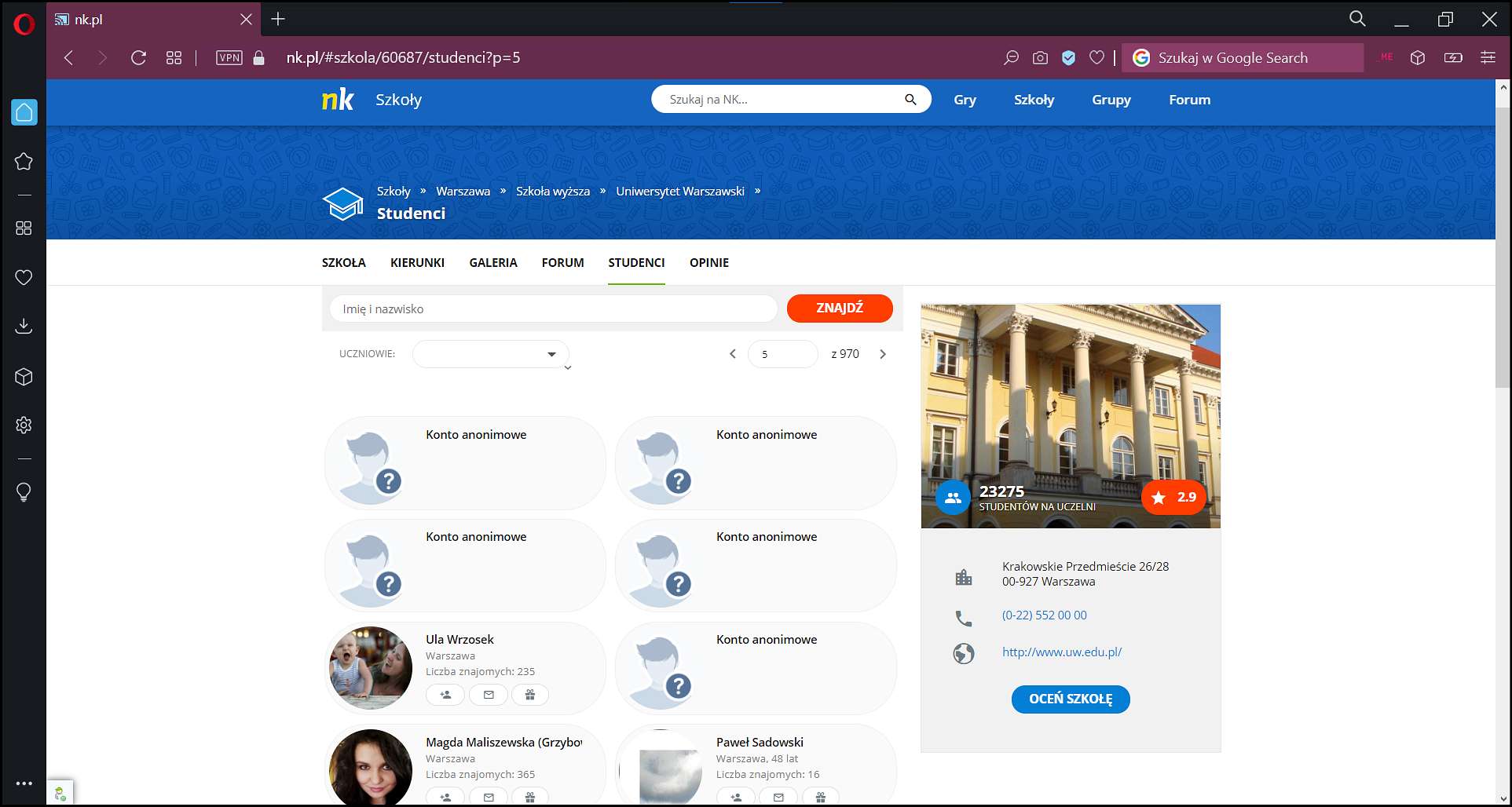
Task: Open downloads from the sidebar
Action: (24, 326)
